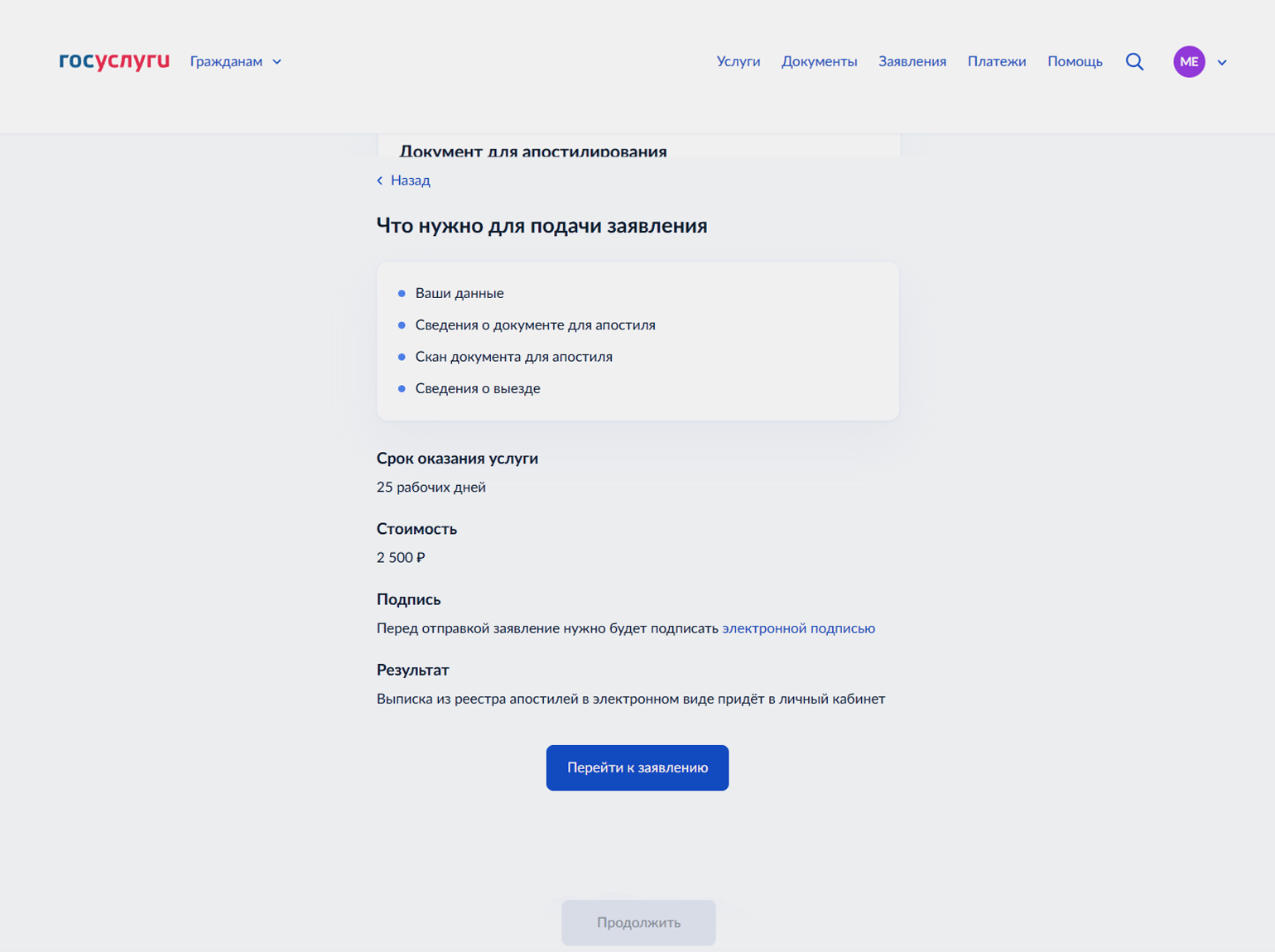
Task: Click the Госуслуги logo
Action: [x=114, y=61]
